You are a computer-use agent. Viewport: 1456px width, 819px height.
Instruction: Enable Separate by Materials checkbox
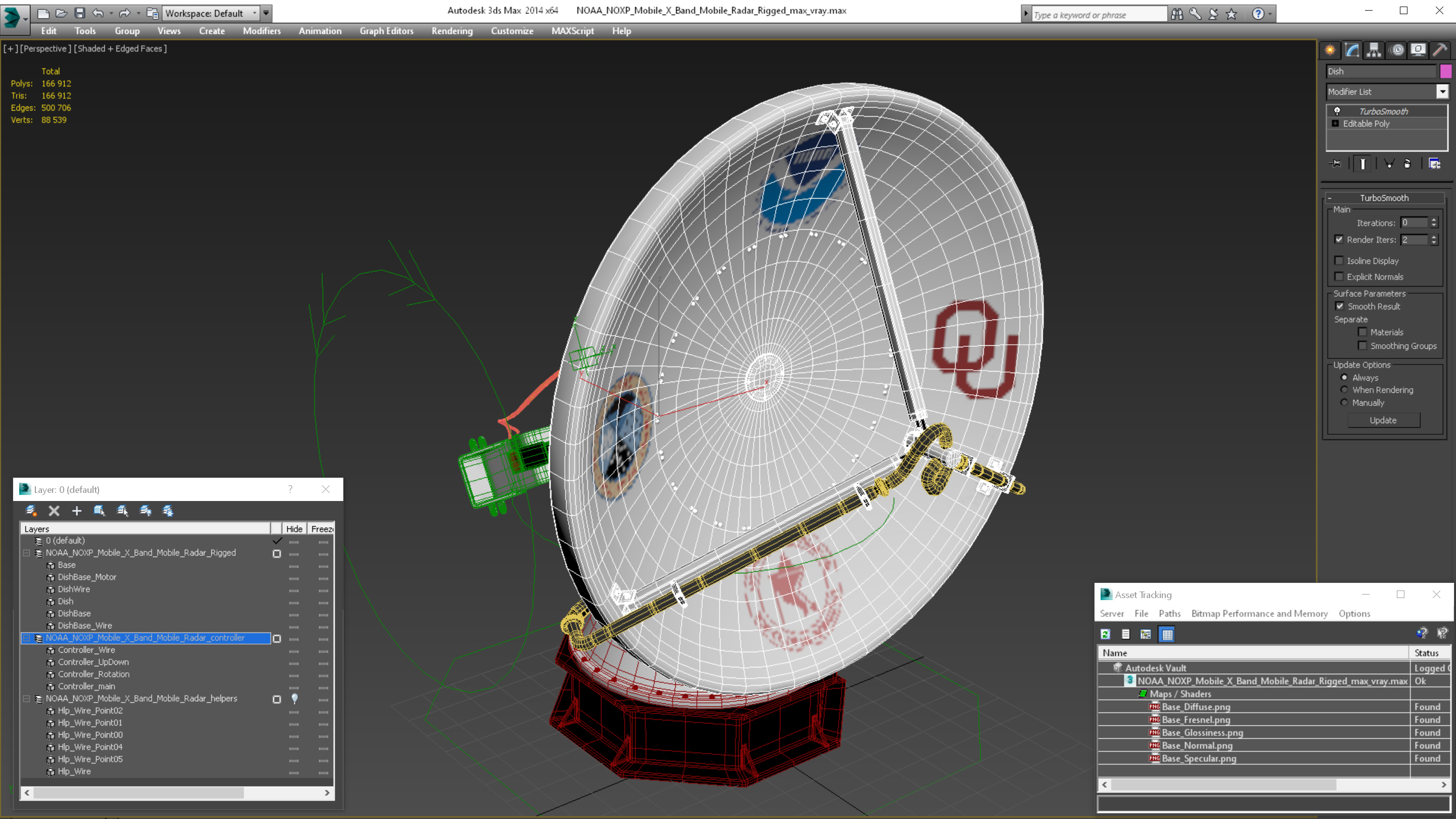(1362, 332)
